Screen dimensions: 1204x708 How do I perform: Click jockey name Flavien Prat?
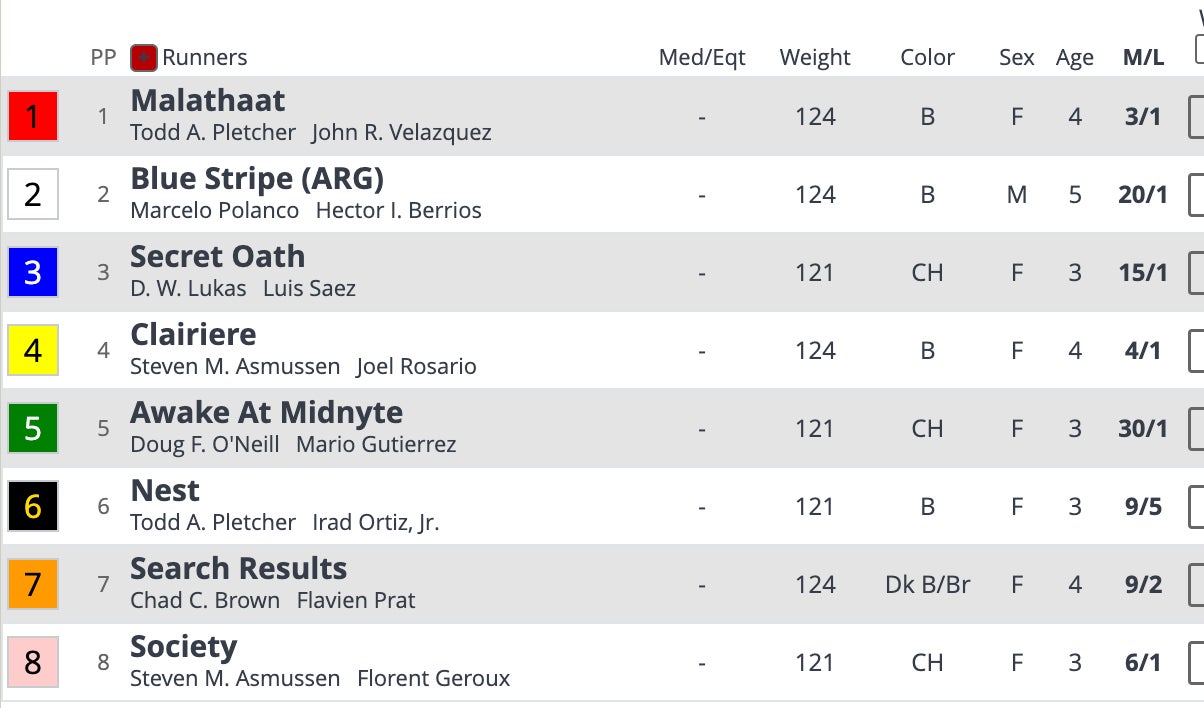coord(356,601)
